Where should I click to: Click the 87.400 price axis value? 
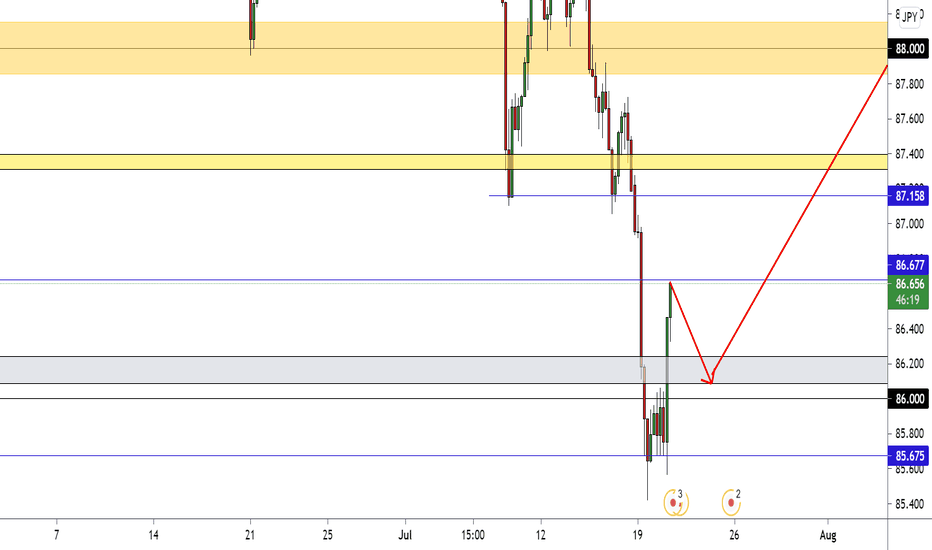(909, 154)
